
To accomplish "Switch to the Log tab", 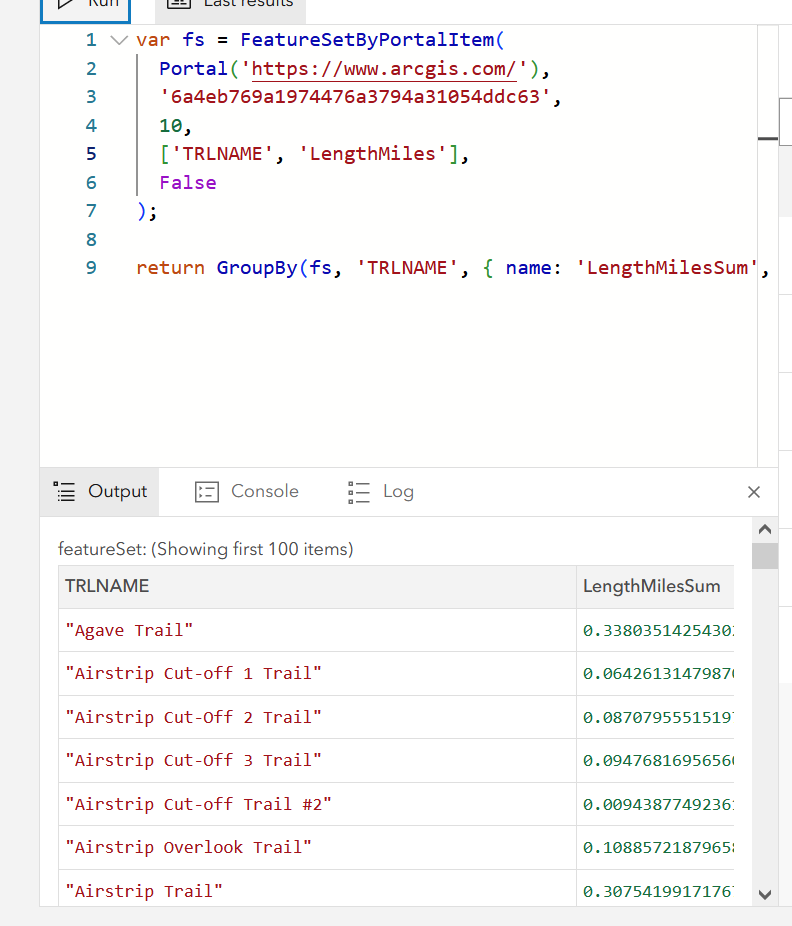I will 397,491.
